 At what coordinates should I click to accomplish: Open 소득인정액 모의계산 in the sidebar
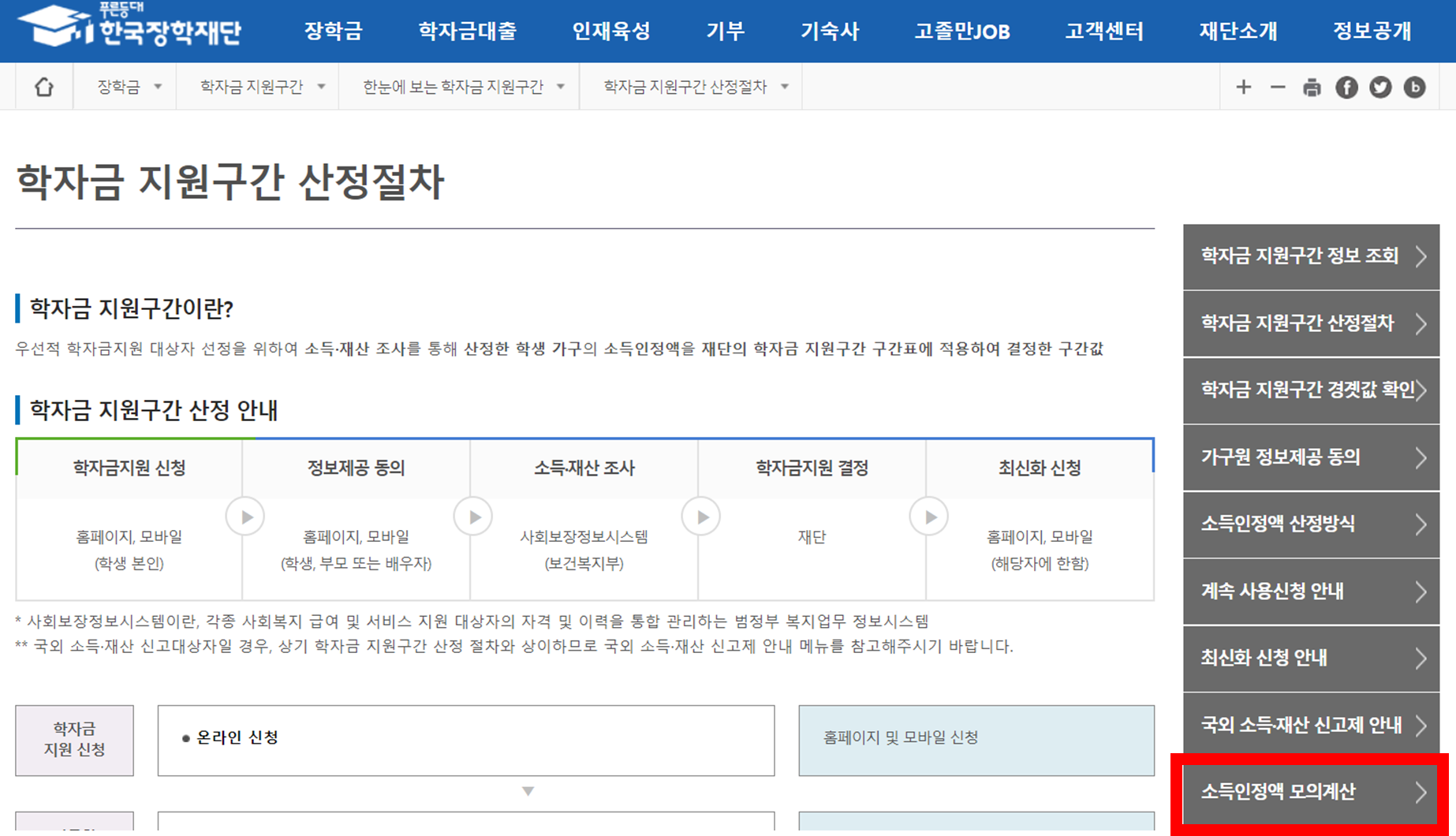(x=1312, y=793)
